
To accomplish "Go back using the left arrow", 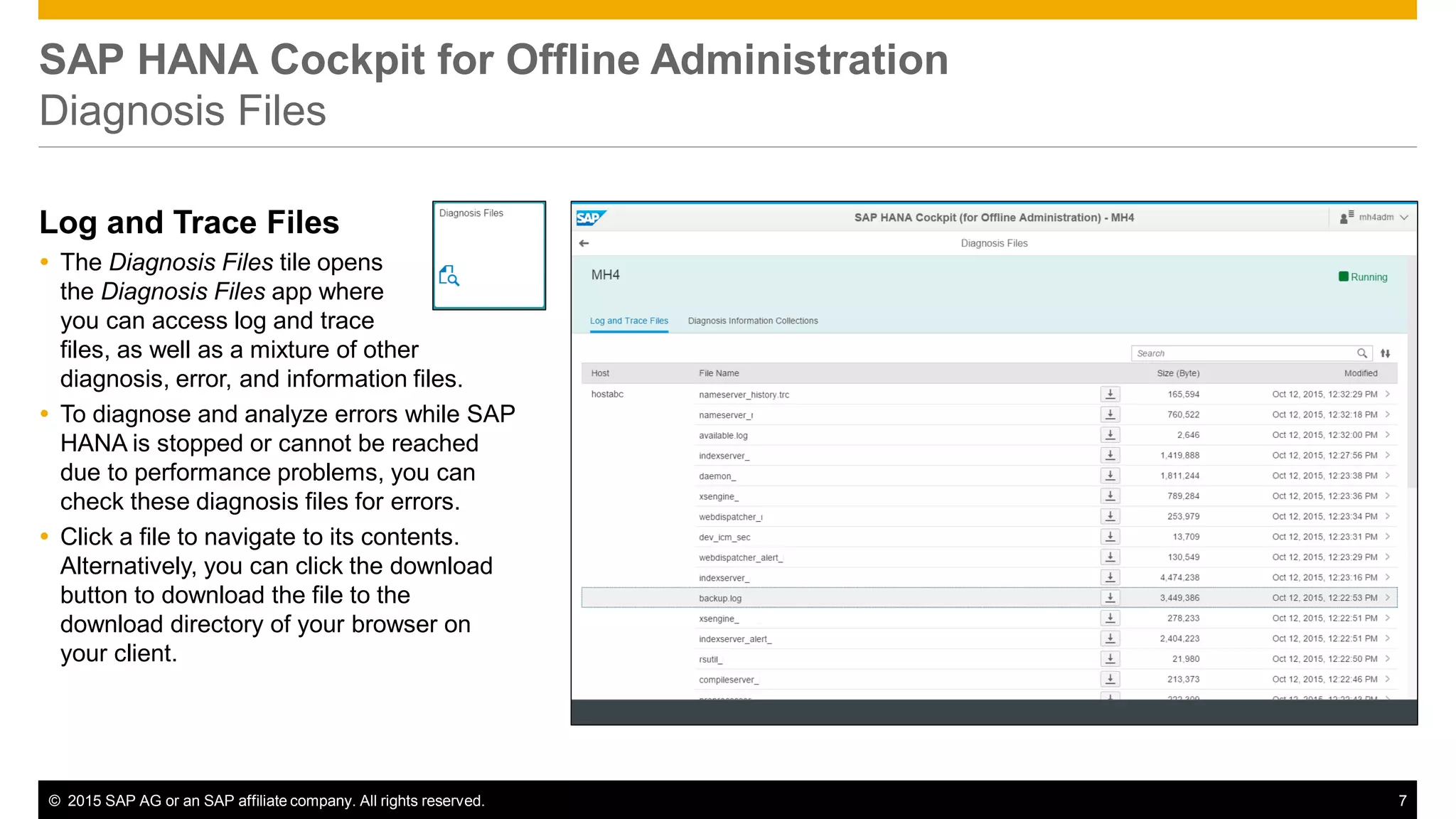I will pos(584,243).
